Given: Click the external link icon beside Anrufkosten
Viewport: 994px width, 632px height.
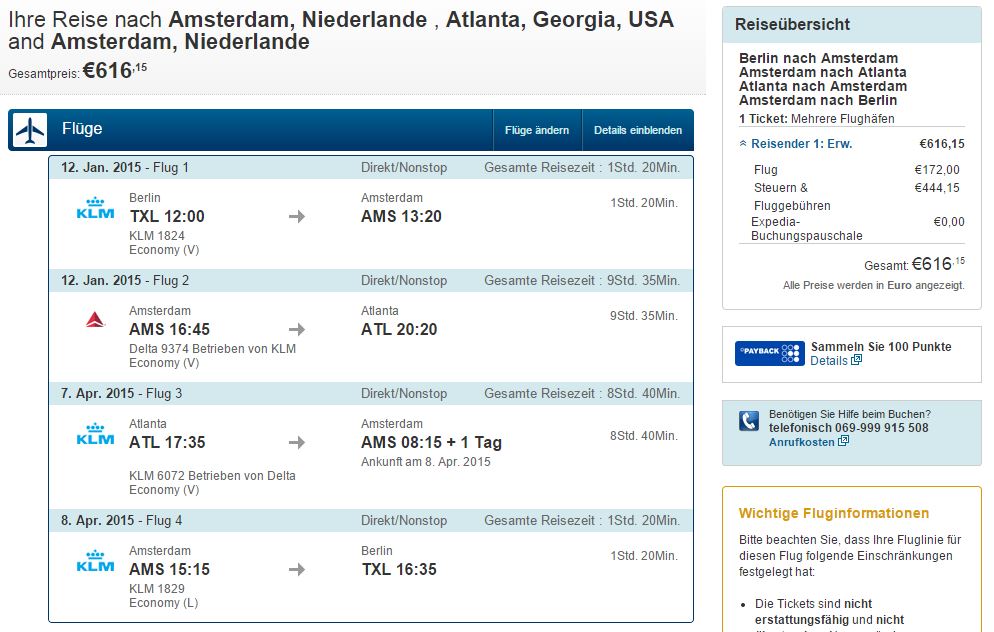Looking at the screenshot, I should (843, 441).
